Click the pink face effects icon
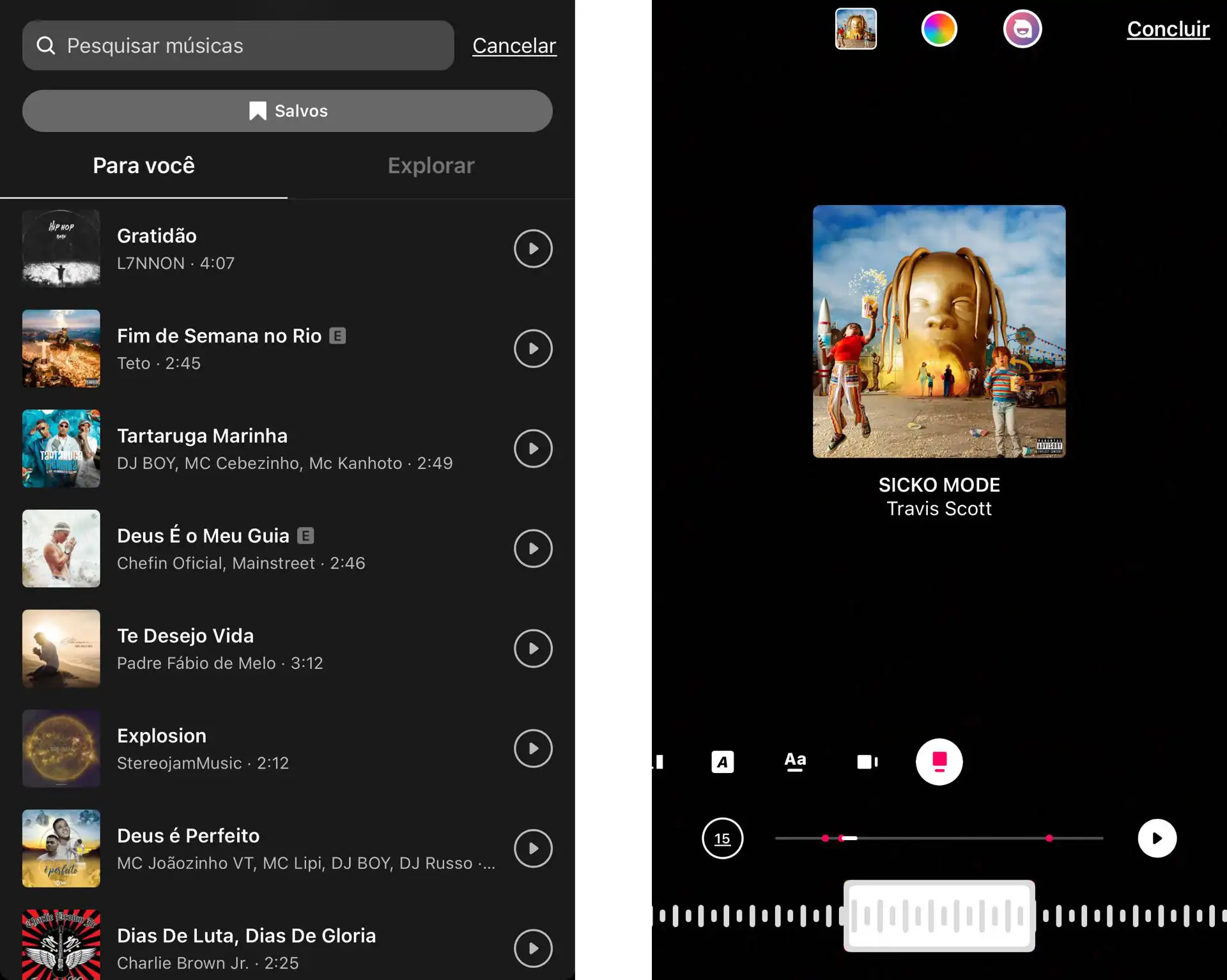Viewport: 1227px width, 980px height. click(x=1022, y=29)
